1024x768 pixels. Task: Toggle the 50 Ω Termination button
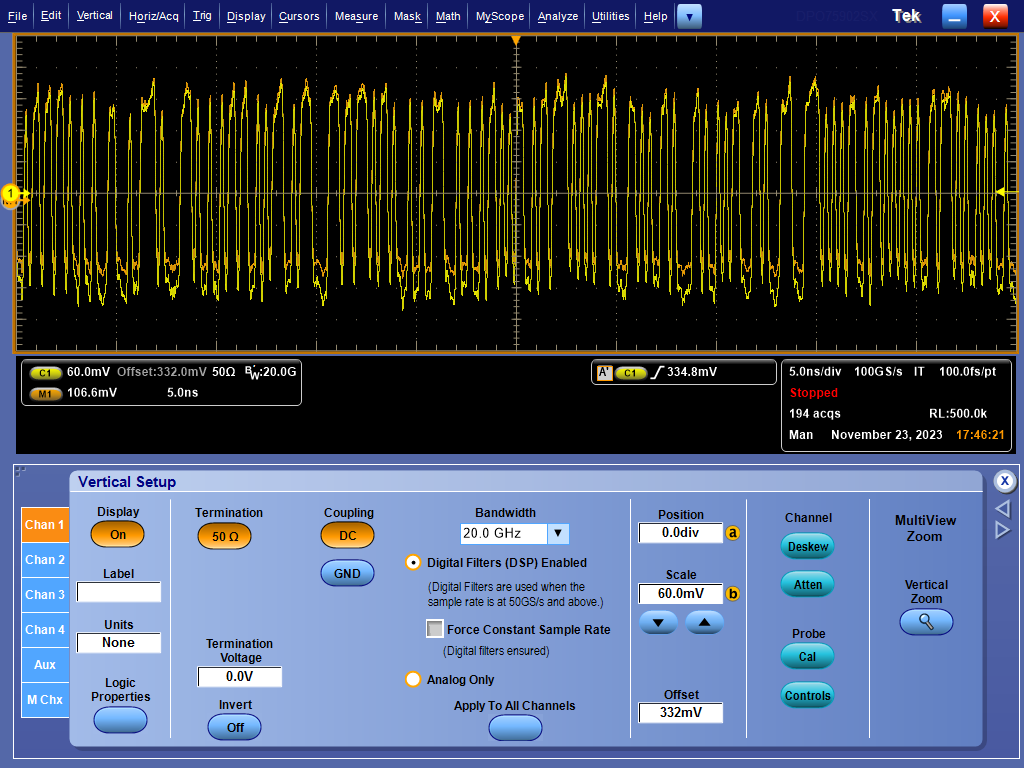click(225, 536)
